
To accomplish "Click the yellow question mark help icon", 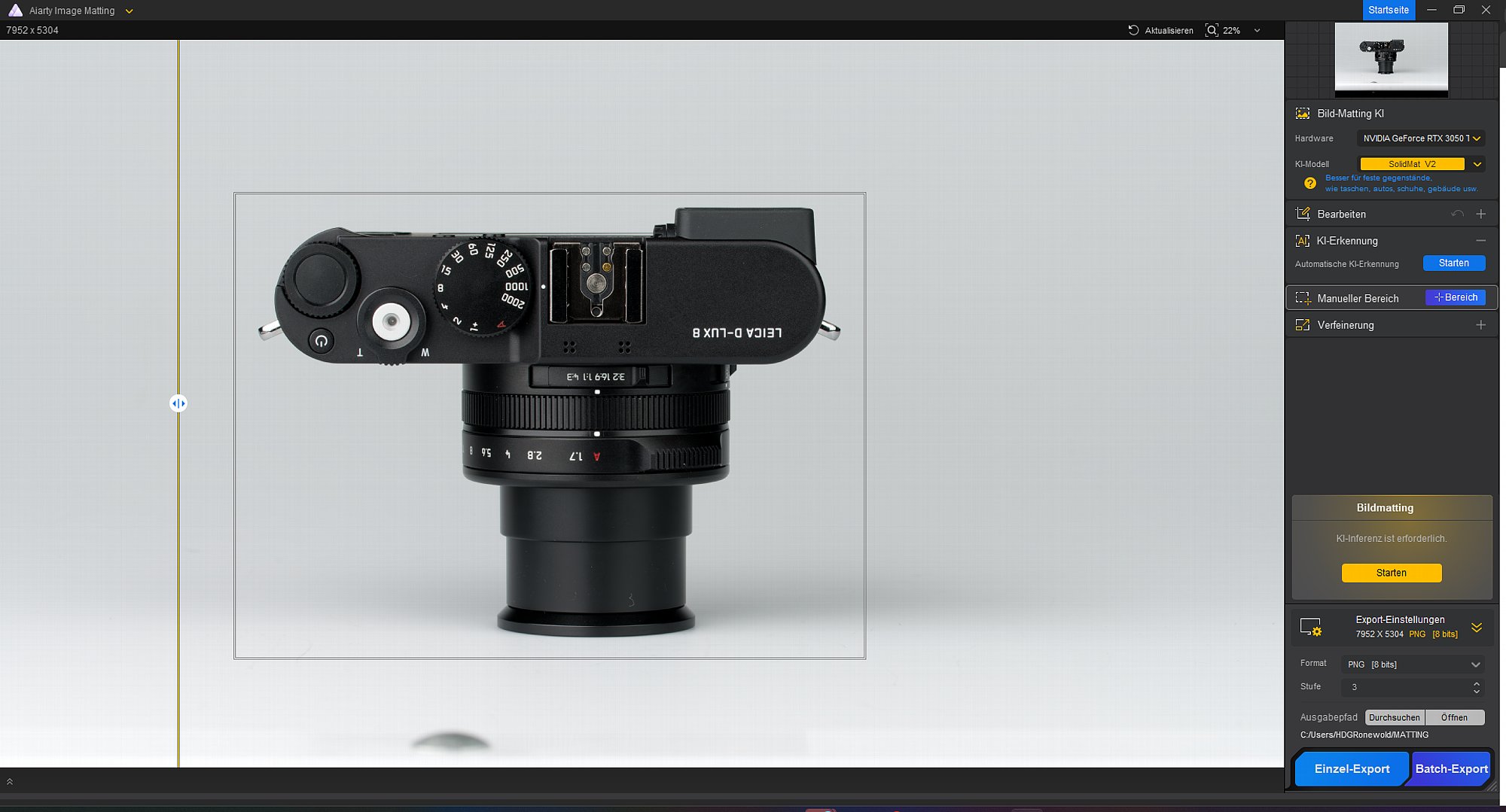I will tap(1310, 183).
